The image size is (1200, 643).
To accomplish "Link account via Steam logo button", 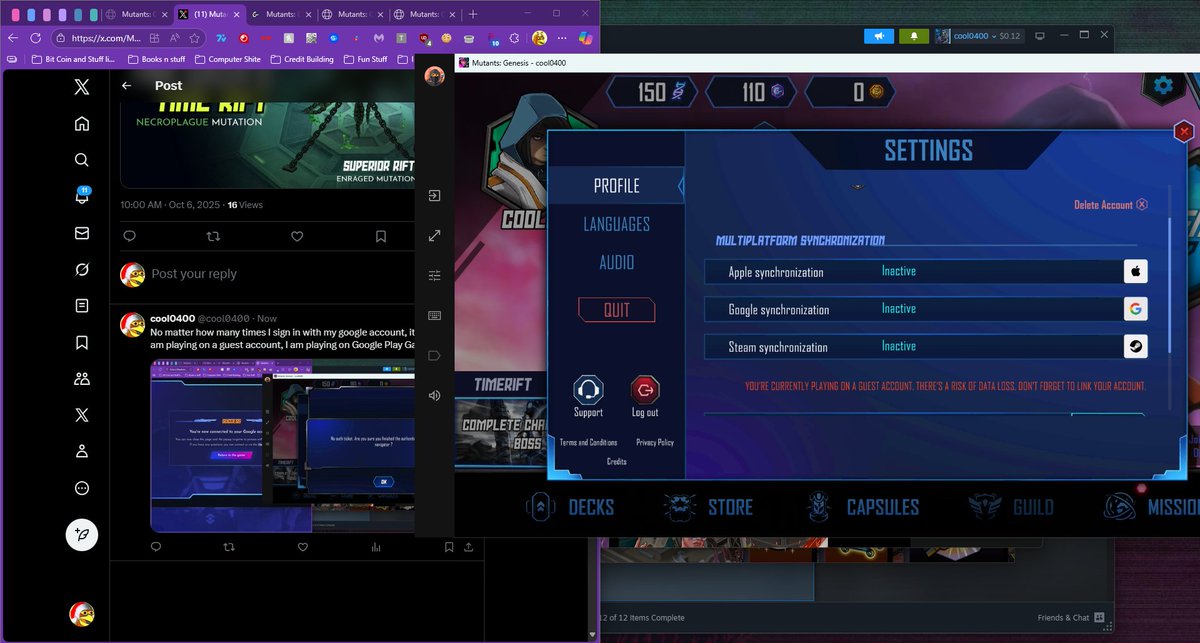I will 1135,347.
